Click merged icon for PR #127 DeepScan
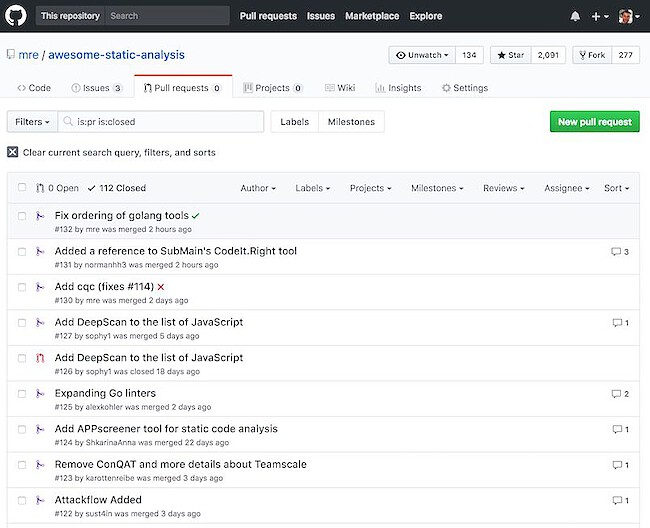Screen dimensions: 650x528 coord(40,322)
